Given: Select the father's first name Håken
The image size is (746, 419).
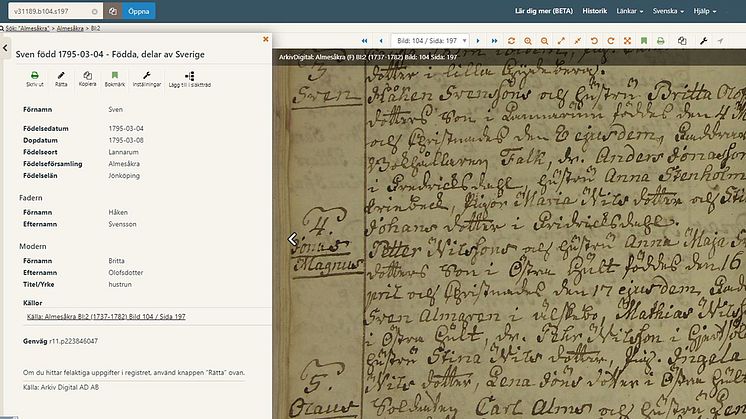Looking at the screenshot, I should pos(118,212).
